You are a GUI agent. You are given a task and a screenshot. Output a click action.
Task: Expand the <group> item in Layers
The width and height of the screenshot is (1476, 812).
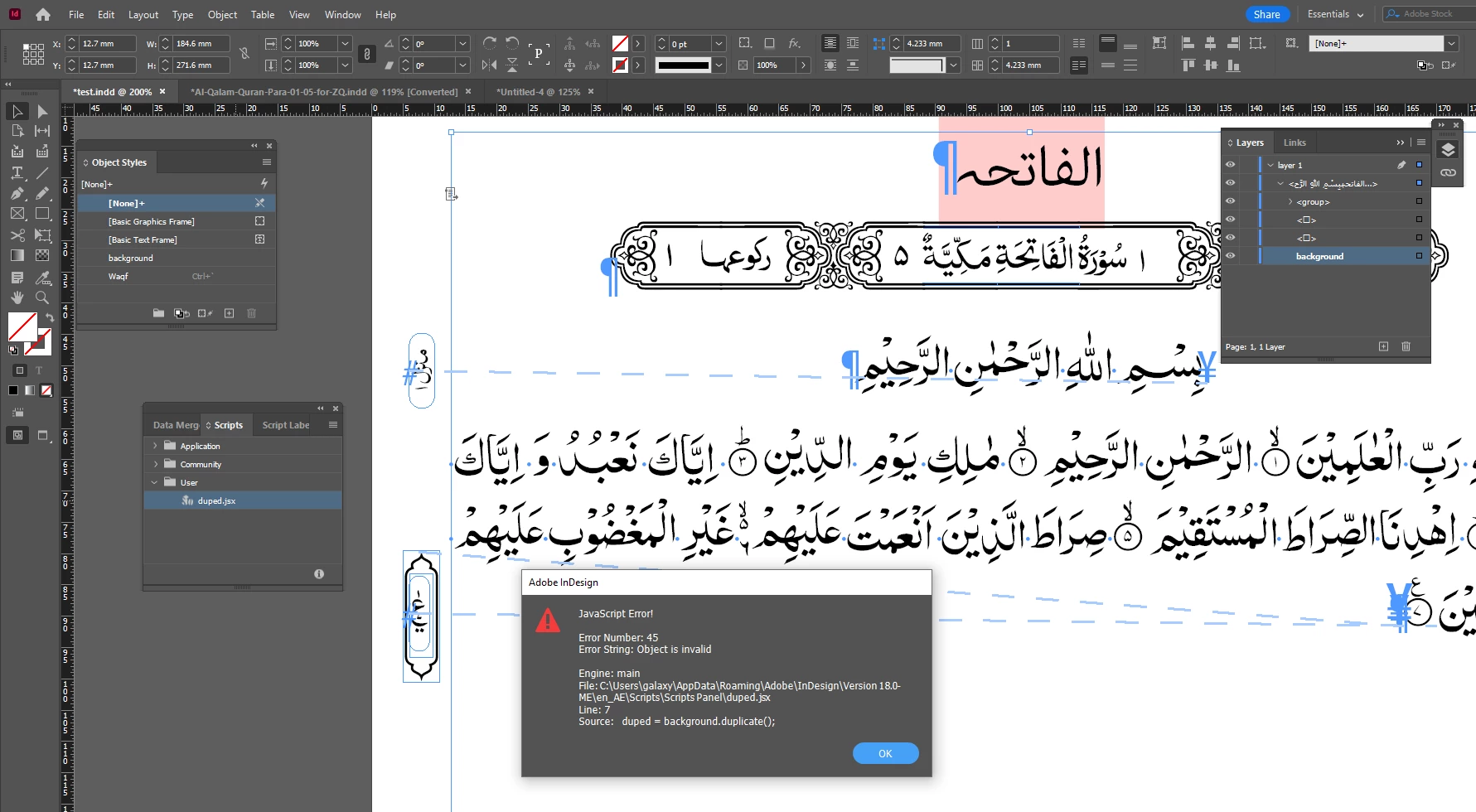pos(1290,201)
